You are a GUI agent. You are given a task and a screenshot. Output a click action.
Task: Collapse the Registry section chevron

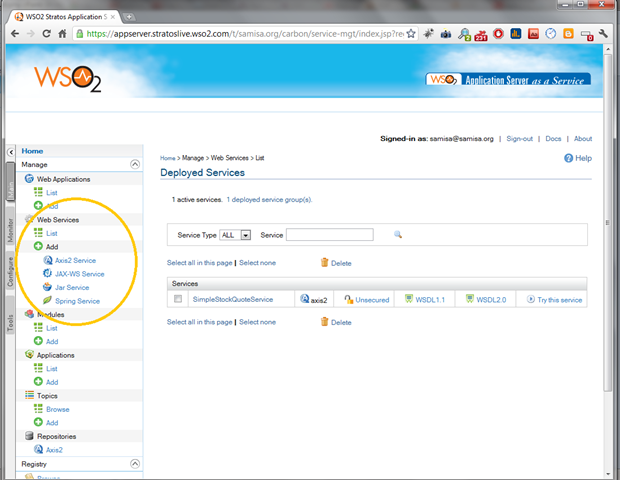[135, 463]
